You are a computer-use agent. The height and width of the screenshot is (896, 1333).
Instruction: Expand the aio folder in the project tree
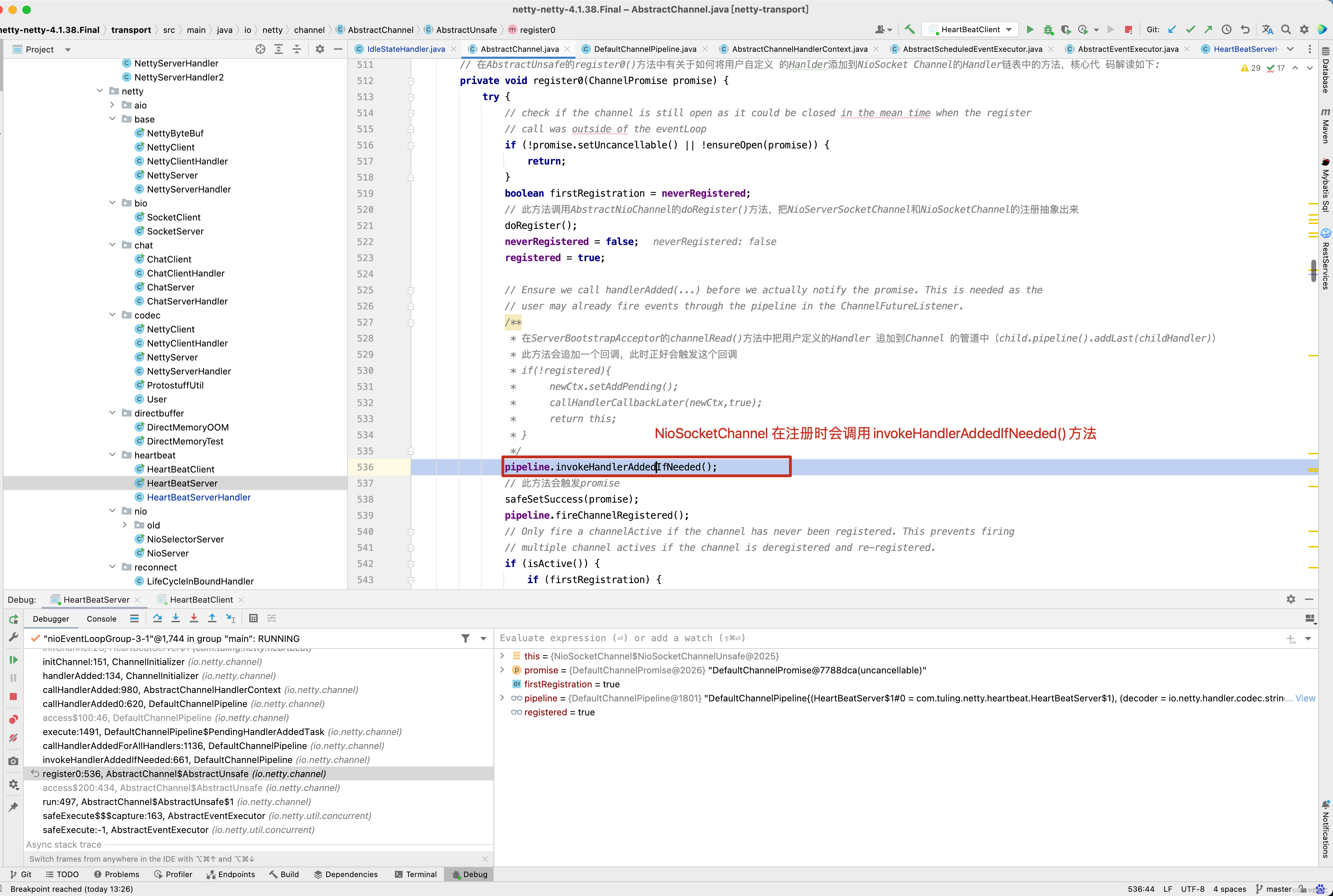(113, 105)
